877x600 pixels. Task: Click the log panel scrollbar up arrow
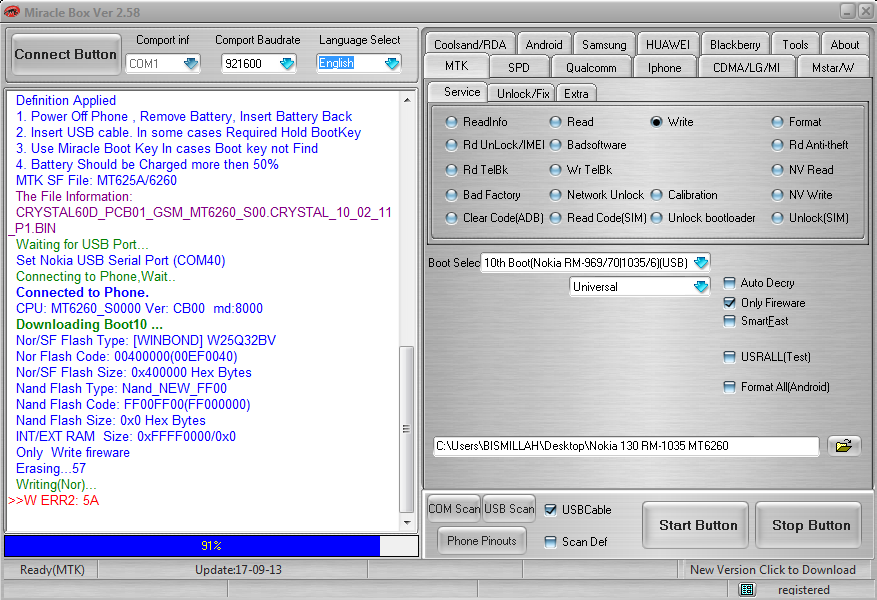pyautogui.click(x=407, y=100)
